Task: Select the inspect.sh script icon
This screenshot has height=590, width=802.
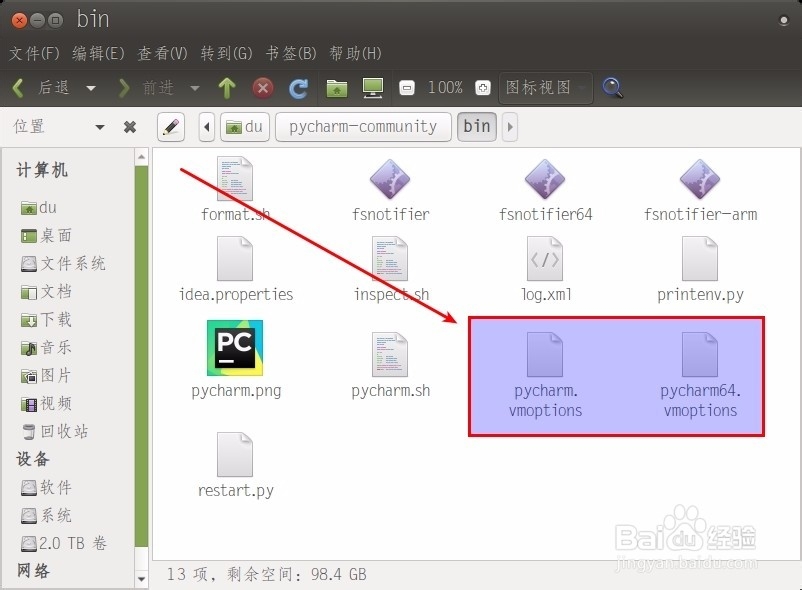Action: [390, 259]
